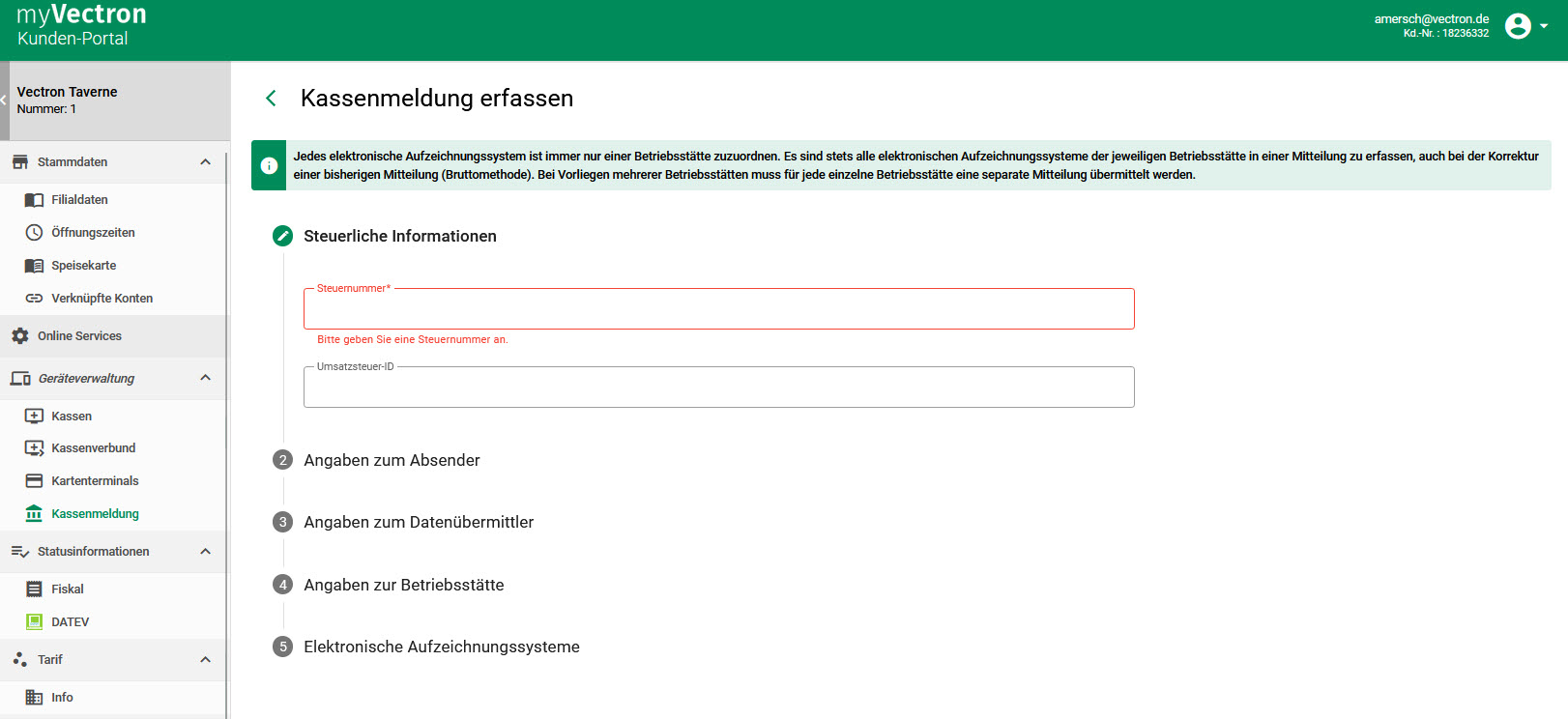Open step Elektronische Aufzeichnungssysteme
1568x719 pixels.
[x=442, y=647]
